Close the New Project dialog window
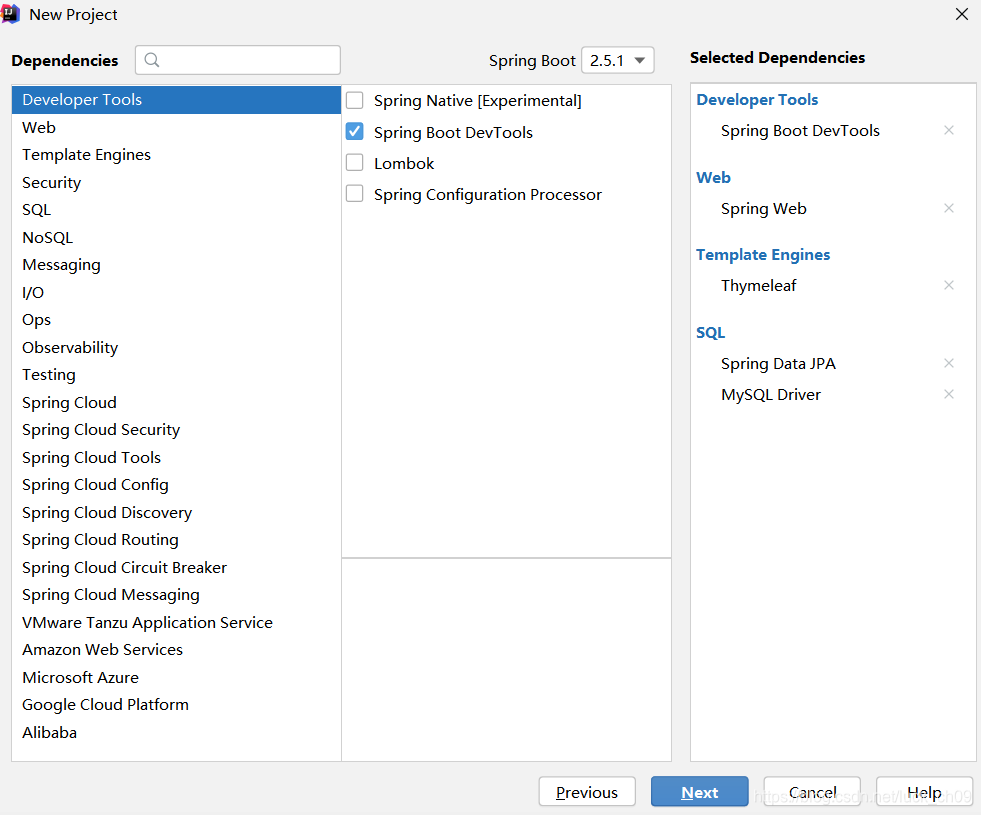 click(x=962, y=14)
